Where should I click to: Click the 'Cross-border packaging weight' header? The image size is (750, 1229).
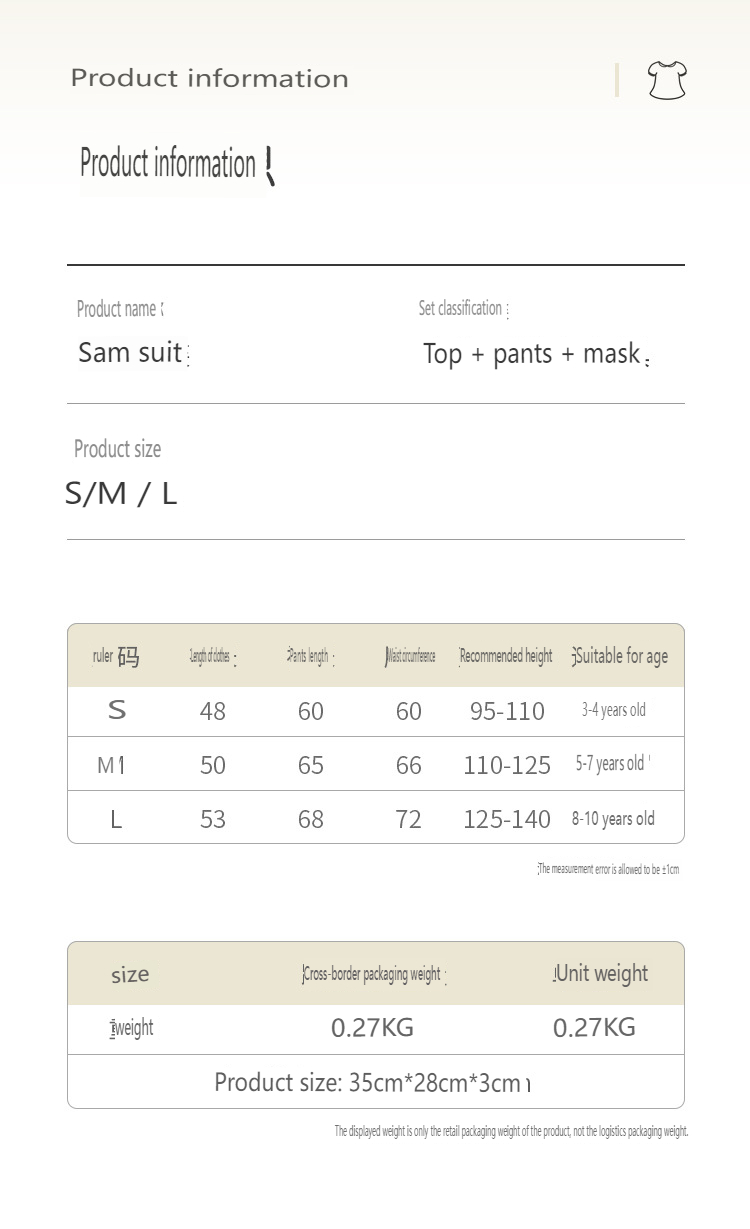pos(372,975)
